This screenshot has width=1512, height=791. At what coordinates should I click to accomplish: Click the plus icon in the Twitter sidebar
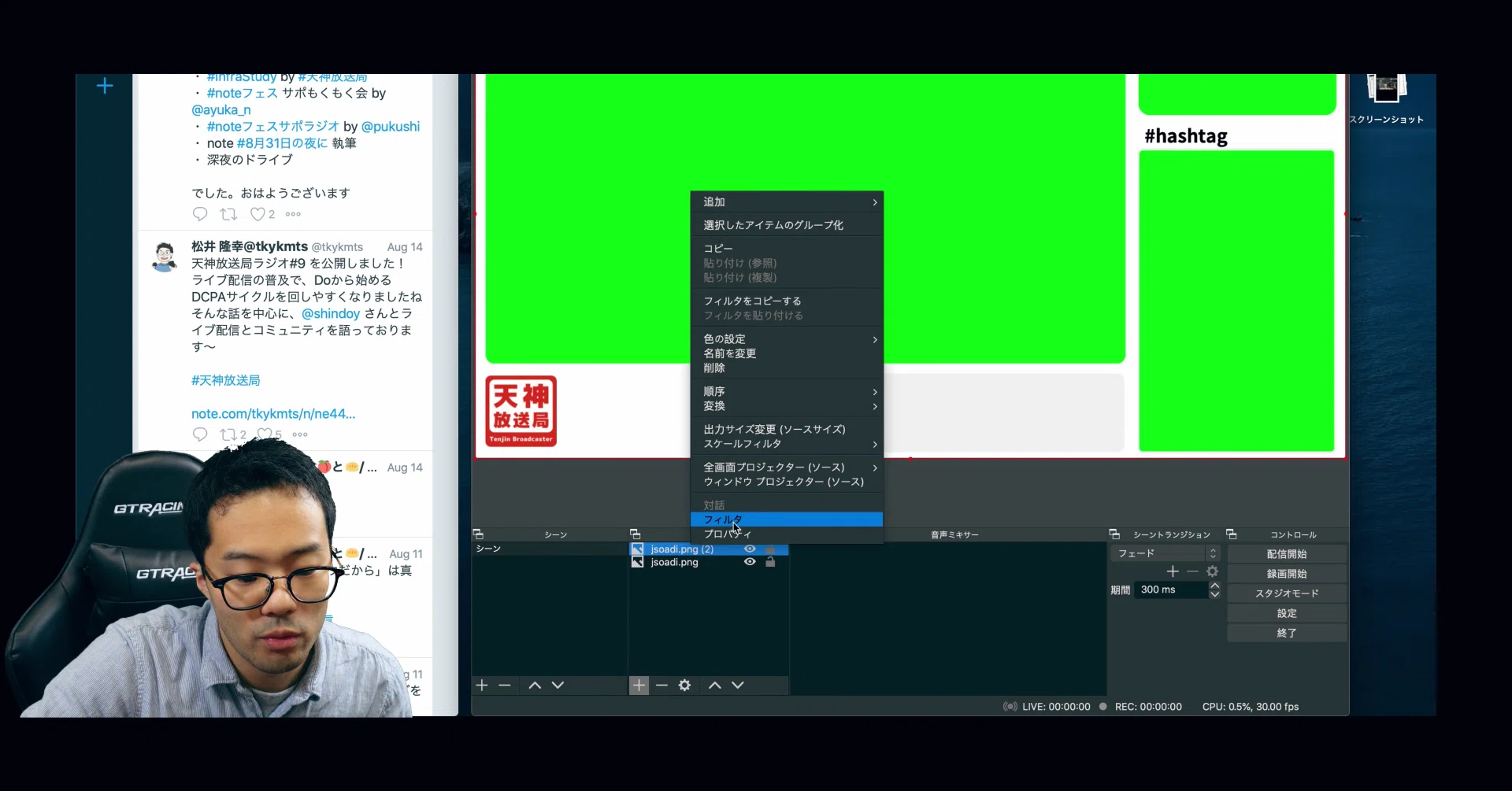click(x=105, y=86)
